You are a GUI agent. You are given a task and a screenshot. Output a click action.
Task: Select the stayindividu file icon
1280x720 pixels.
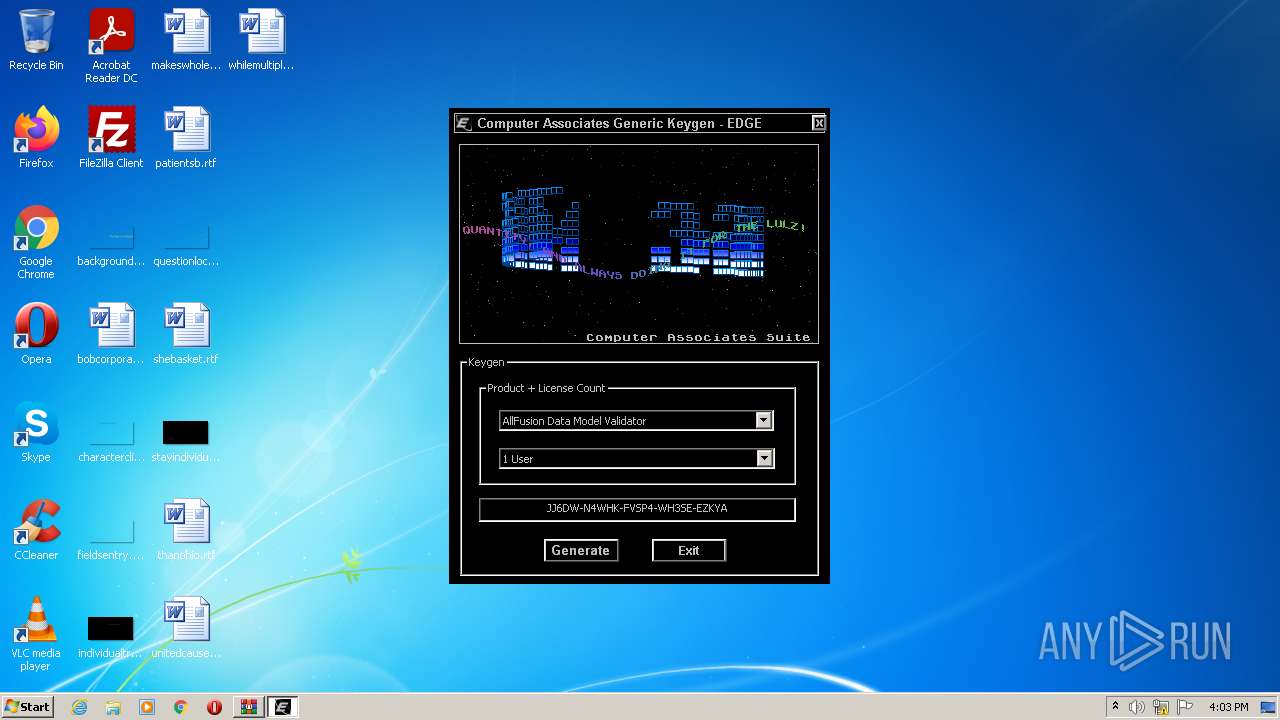(186, 442)
